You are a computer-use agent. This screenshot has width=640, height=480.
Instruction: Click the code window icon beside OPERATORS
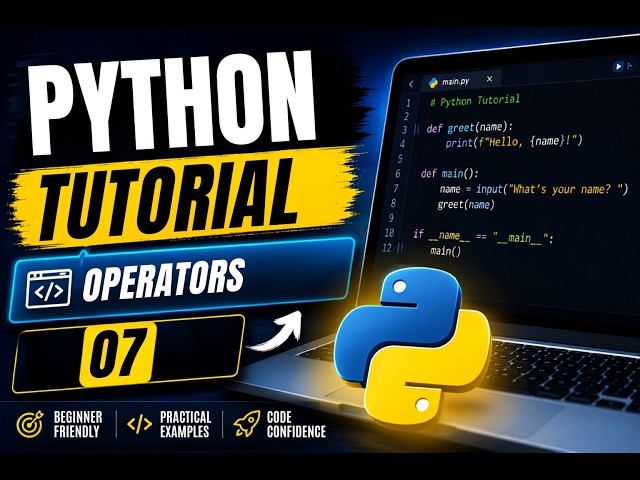[x=49, y=289]
